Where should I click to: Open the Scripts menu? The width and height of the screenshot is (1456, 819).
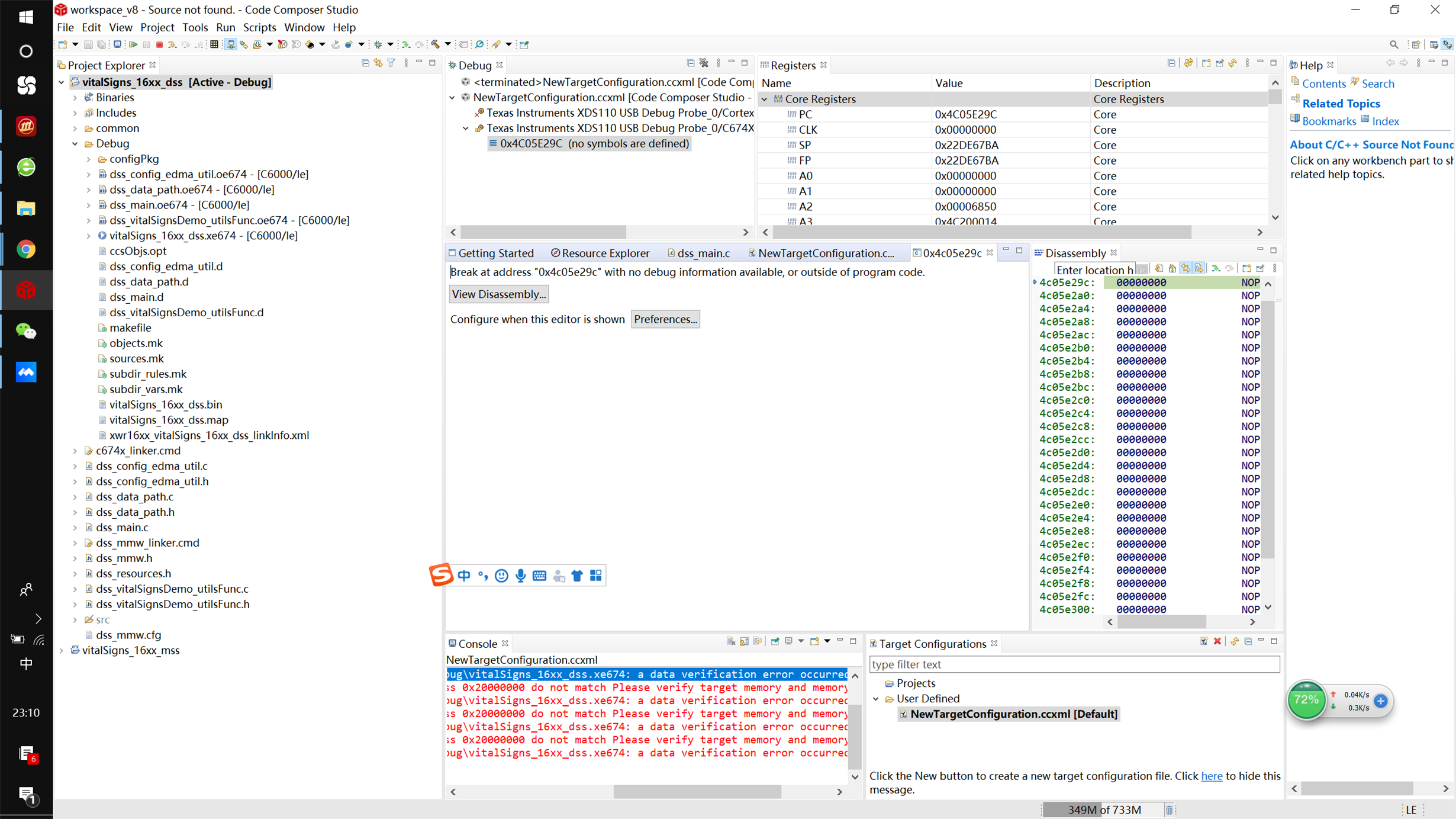point(259,27)
